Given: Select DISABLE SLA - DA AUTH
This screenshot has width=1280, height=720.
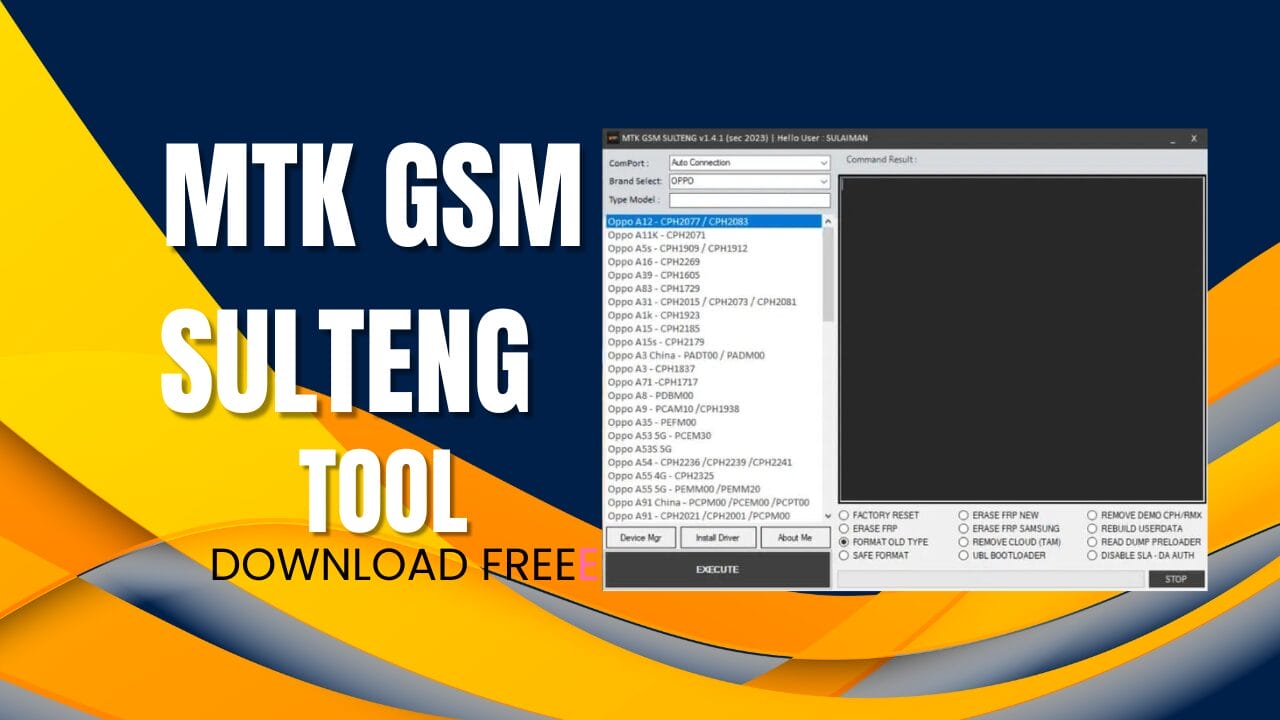Looking at the screenshot, I should pyautogui.click(x=1093, y=555).
